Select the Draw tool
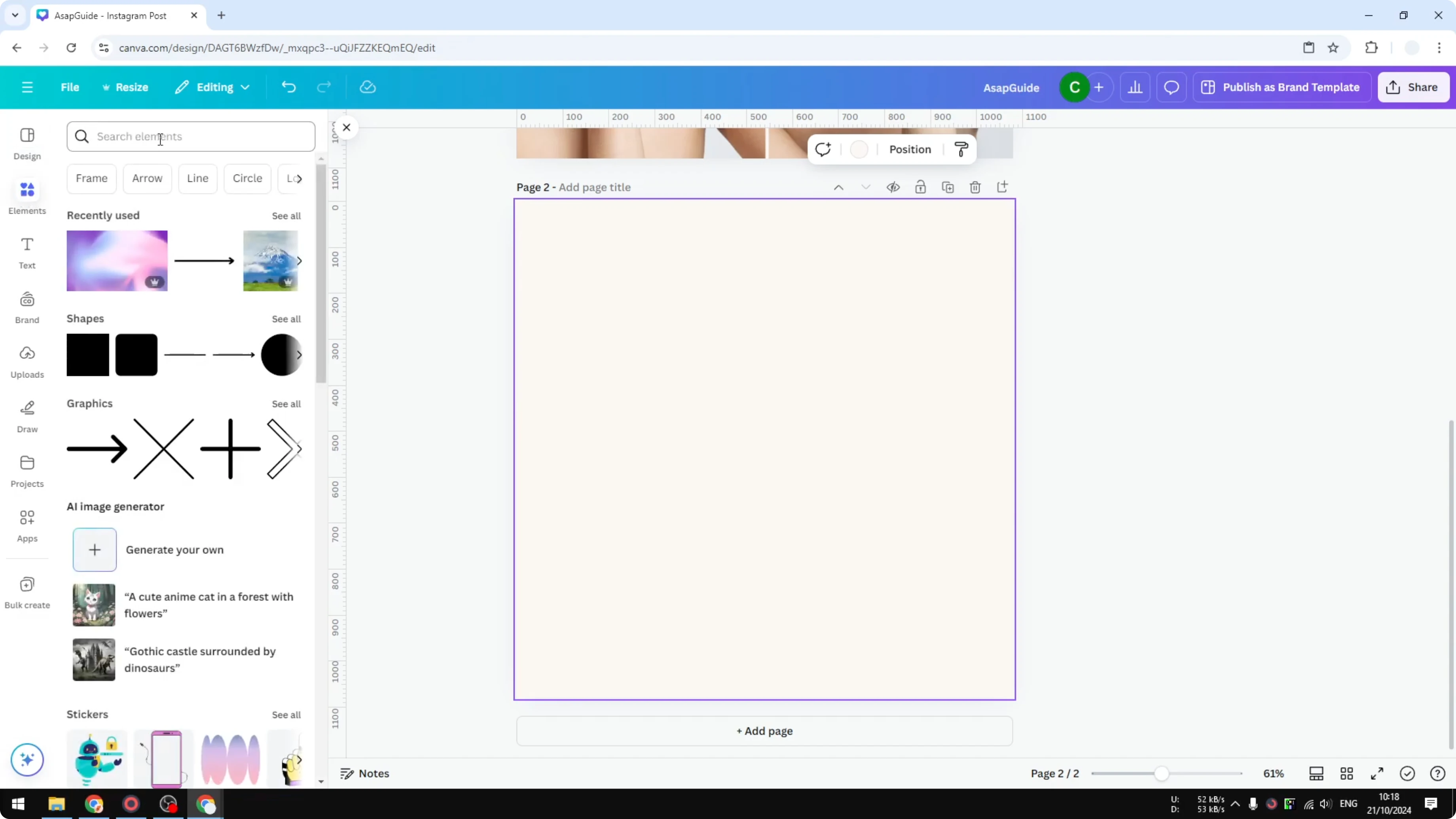Viewport: 1456px width, 819px height. tap(27, 417)
